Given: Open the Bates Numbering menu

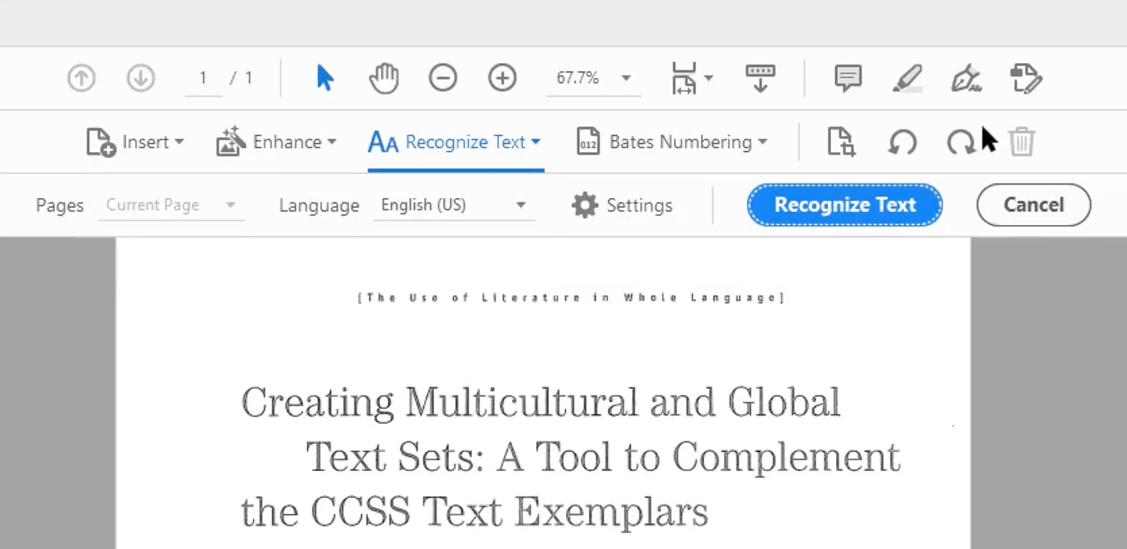Looking at the screenshot, I should pyautogui.click(x=672, y=143).
